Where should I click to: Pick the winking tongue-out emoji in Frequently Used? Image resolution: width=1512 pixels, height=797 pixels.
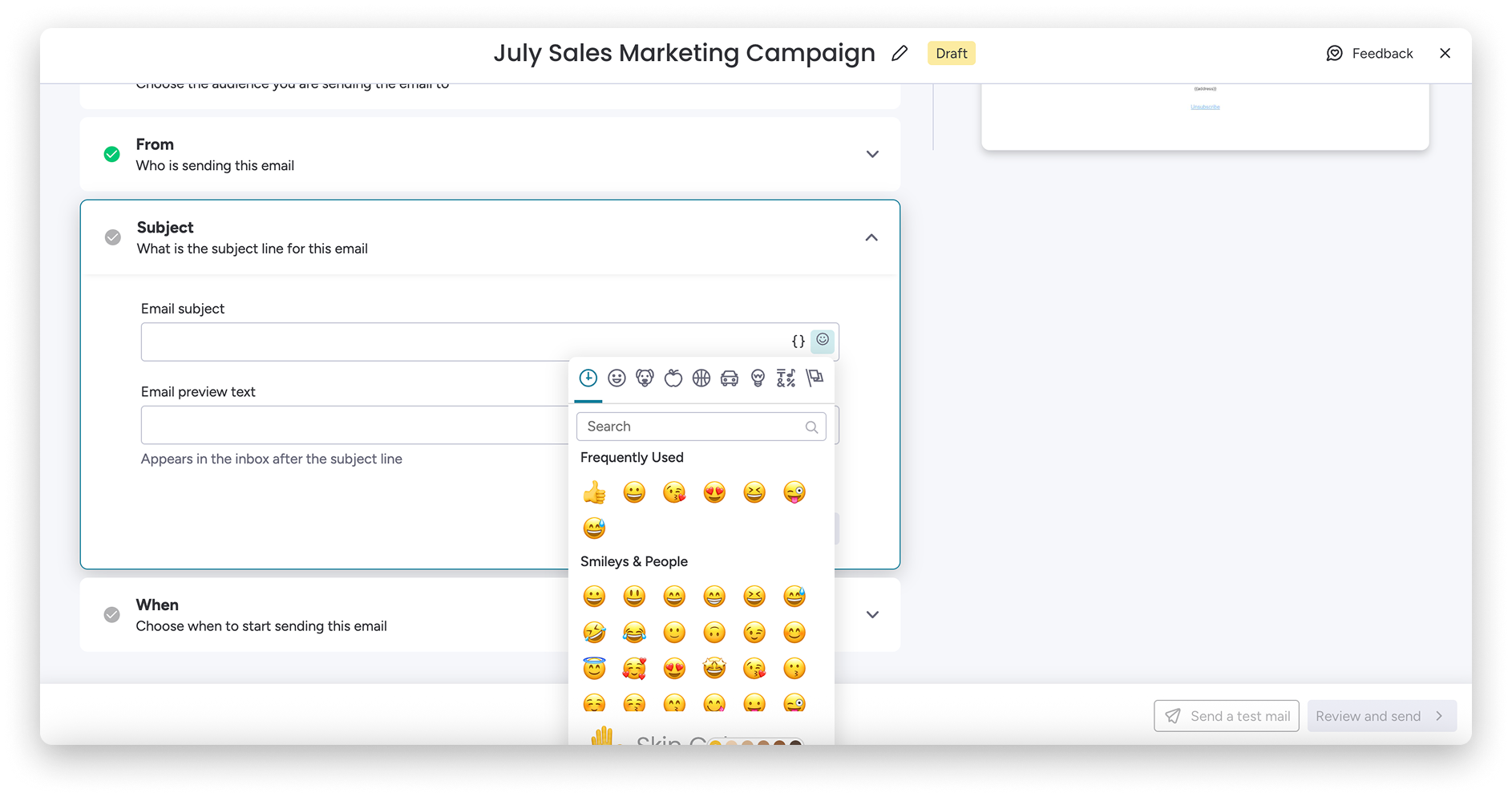click(794, 492)
